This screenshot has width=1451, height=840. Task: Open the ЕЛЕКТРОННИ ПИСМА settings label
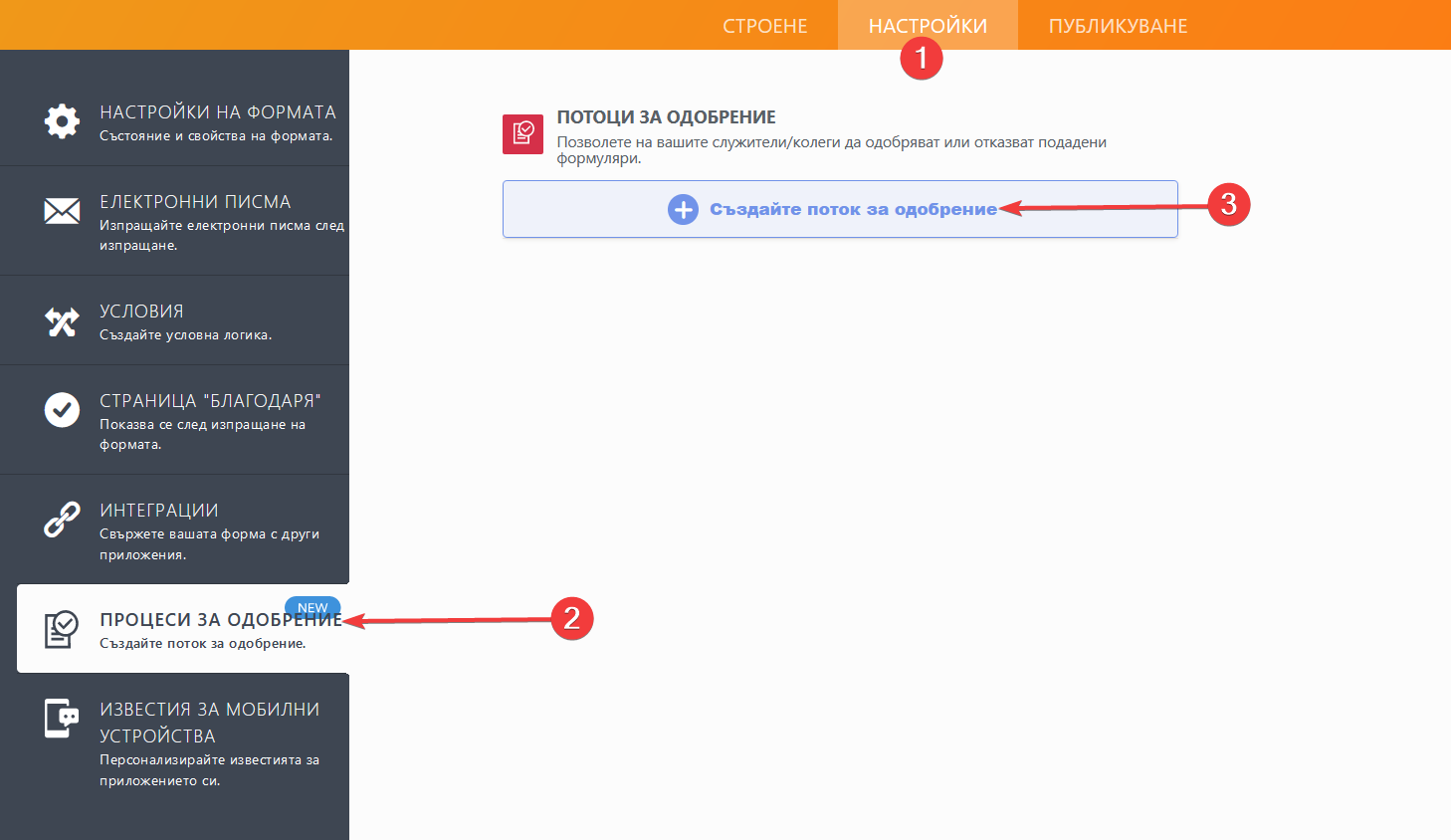(195, 202)
